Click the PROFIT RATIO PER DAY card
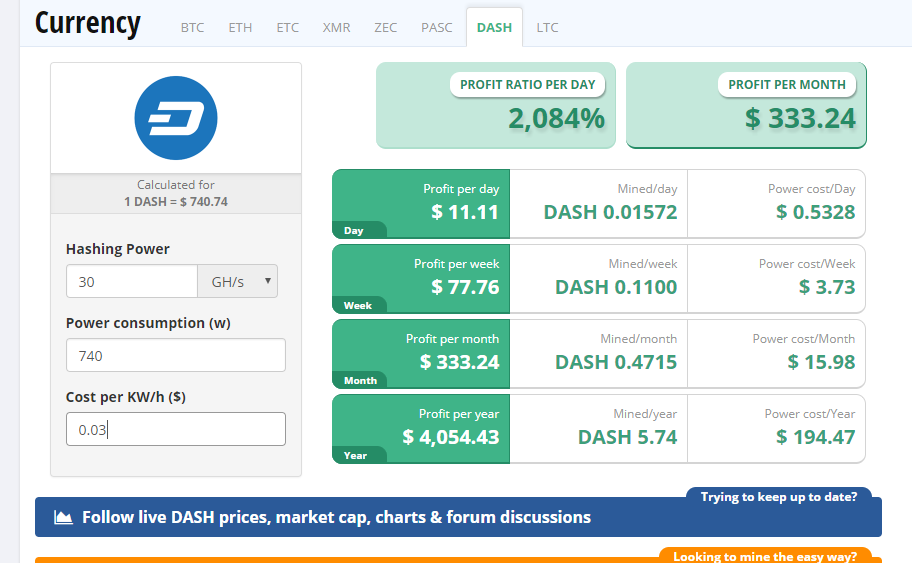Image resolution: width=912 pixels, height=563 pixels. click(x=496, y=105)
